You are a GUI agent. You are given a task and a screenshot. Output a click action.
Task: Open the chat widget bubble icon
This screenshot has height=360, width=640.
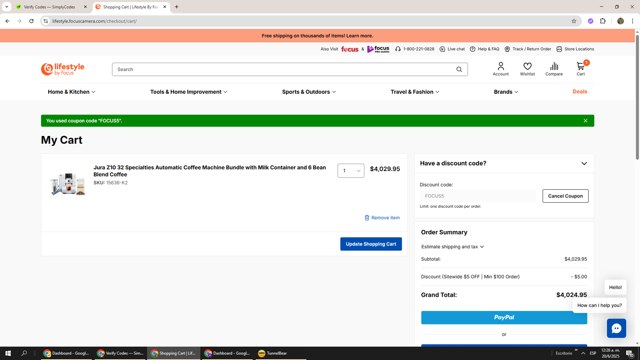click(x=616, y=328)
